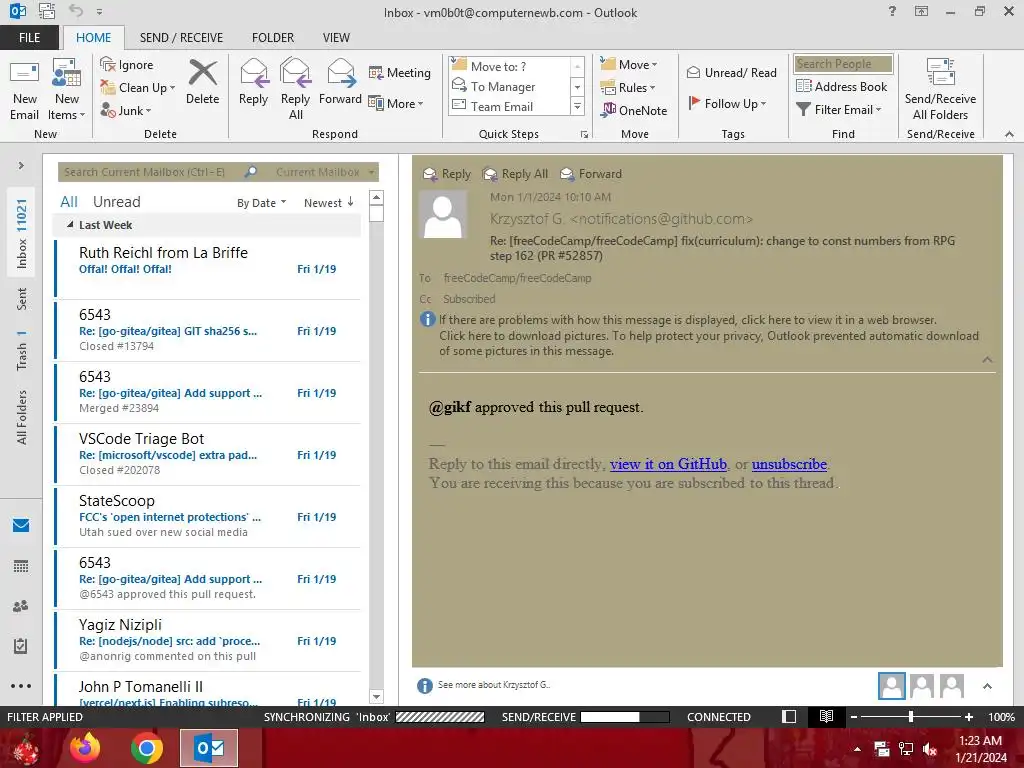Switch to Calendar view icon

click(x=21, y=566)
